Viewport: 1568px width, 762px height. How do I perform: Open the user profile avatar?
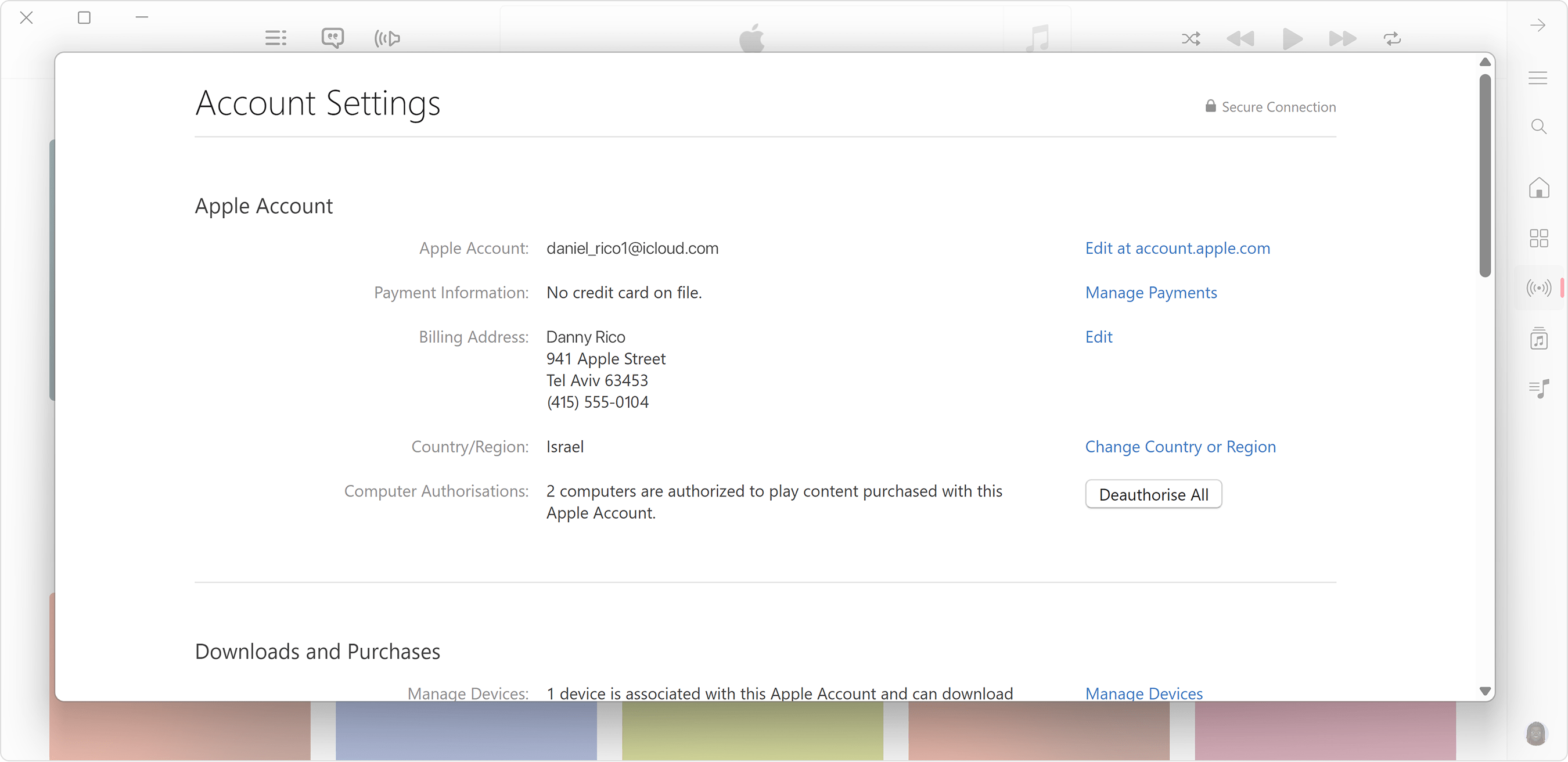point(1535,734)
